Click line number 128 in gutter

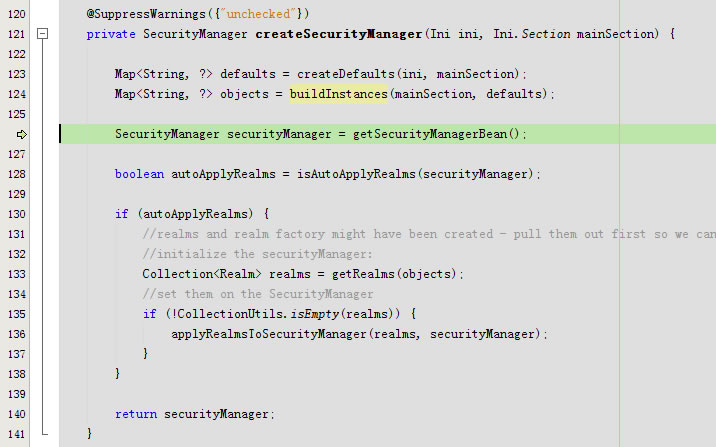(17, 174)
